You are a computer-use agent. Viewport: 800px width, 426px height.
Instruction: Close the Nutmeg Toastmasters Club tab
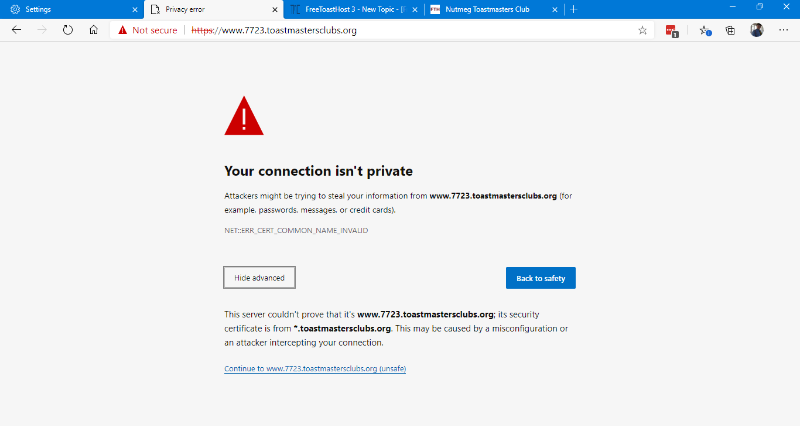click(x=555, y=9)
